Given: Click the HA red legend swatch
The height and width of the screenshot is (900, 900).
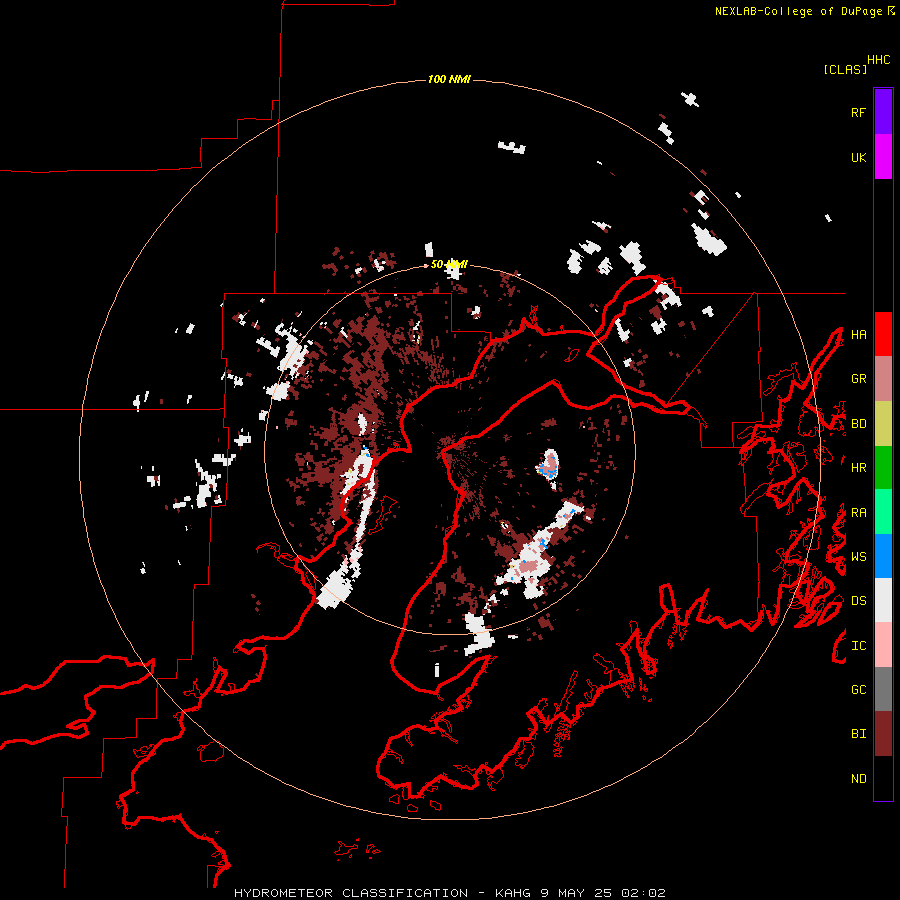Looking at the screenshot, I should pyautogui.click(x=883, y=334).
